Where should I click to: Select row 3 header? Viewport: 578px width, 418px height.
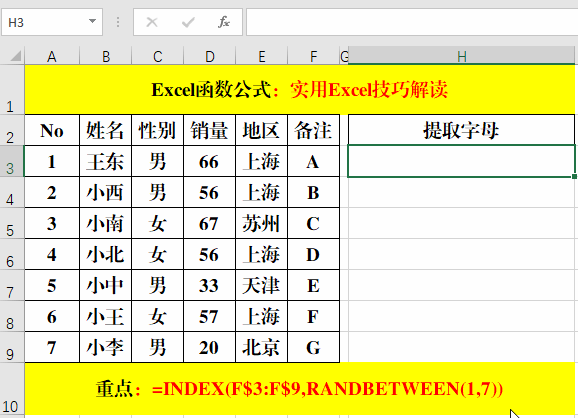tap(12, 161)
